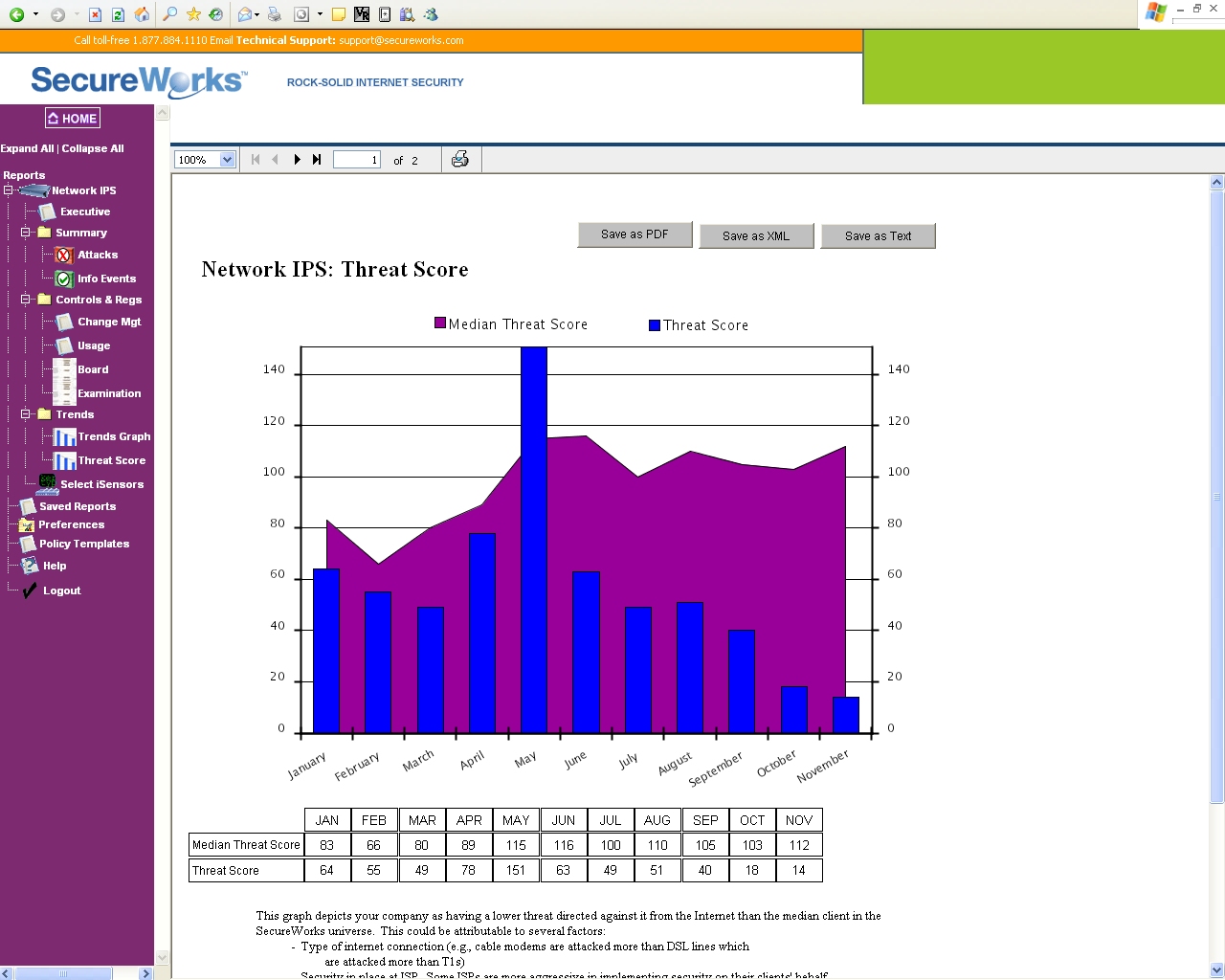The image size is (1225, 980).
Task: Click Save as Text button
Action: (878, 236)
